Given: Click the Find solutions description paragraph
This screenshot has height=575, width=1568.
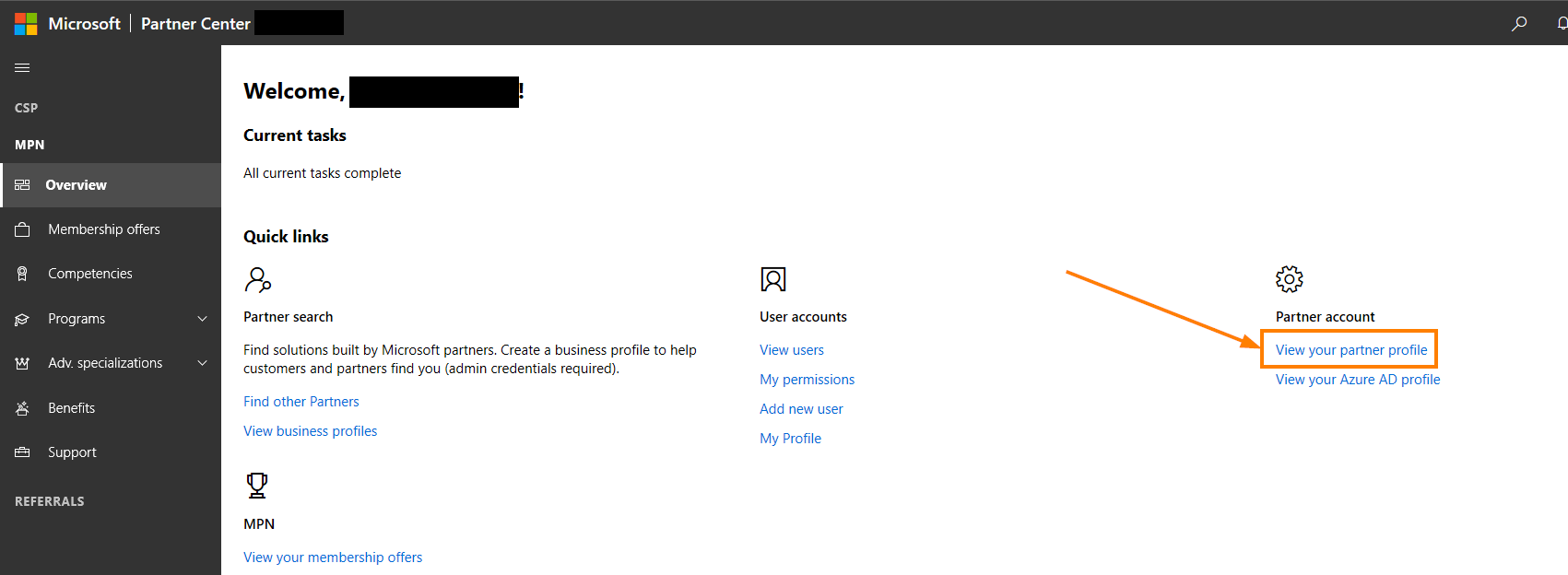Looking at the screenshot, I should coord(470,359).
